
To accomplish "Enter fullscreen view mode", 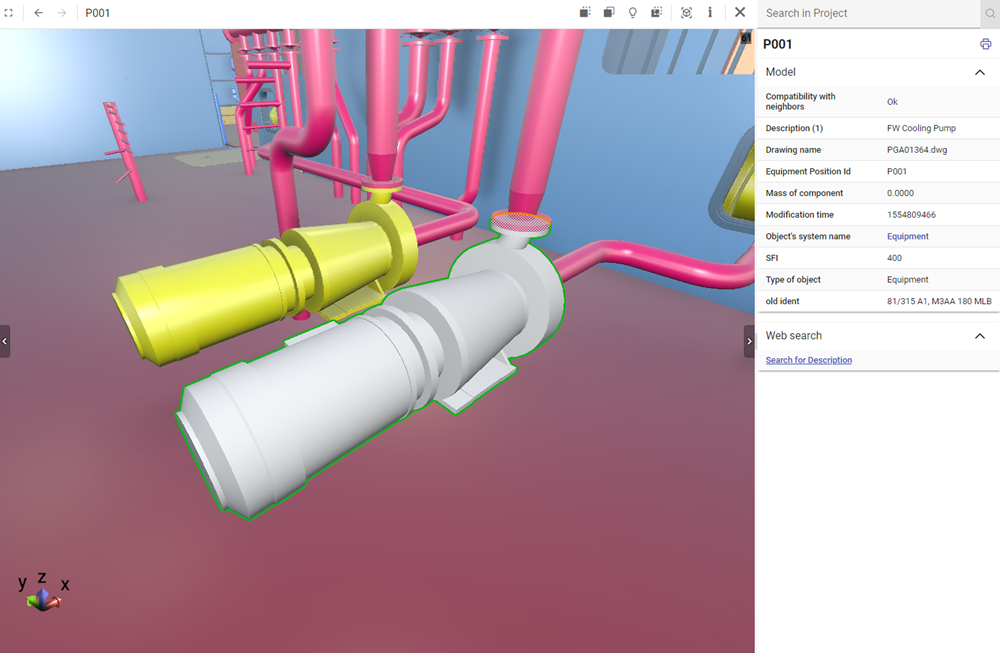I will point(10,13).
